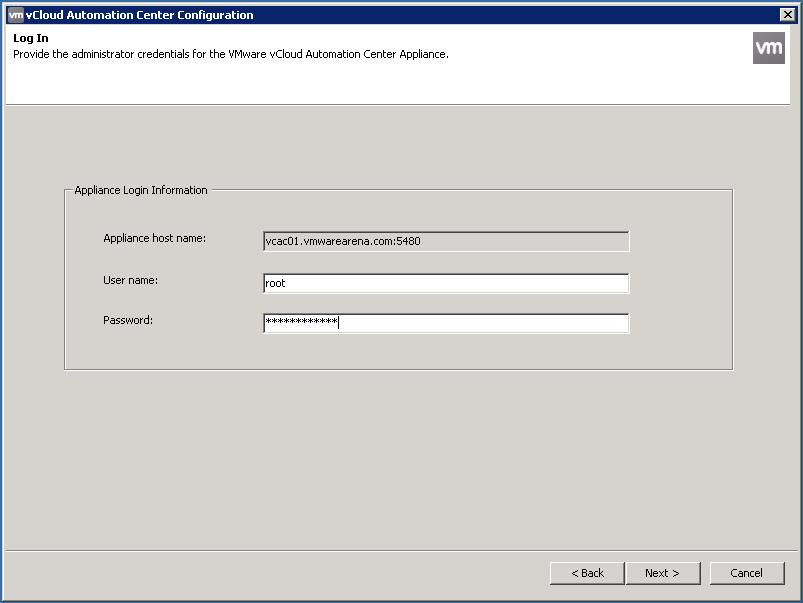Click the window title bar text
The width and height of the screenshot is (803, 603).
(140, 15)
